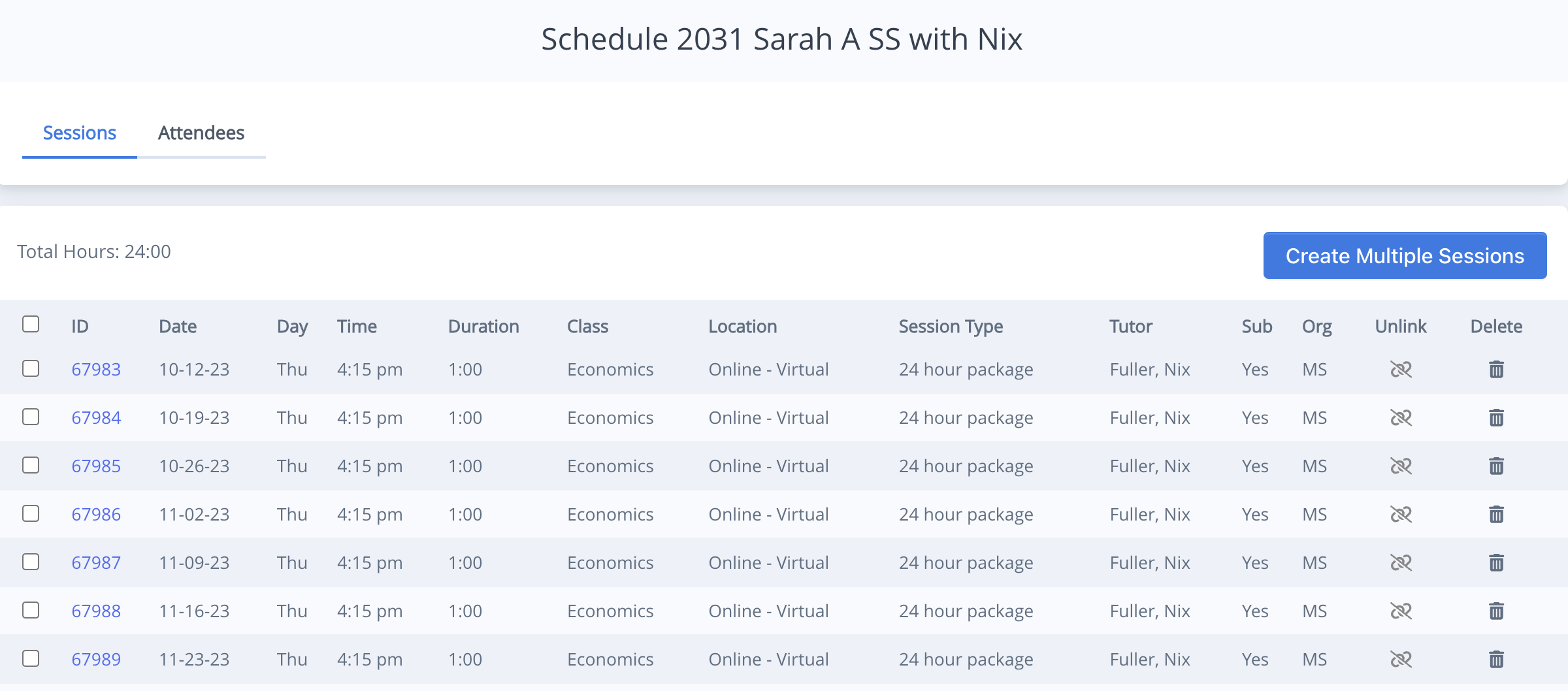Open session 67983 via its ID link
Image resolution: width=1568 pixels, height=691 pixels.
96,369
